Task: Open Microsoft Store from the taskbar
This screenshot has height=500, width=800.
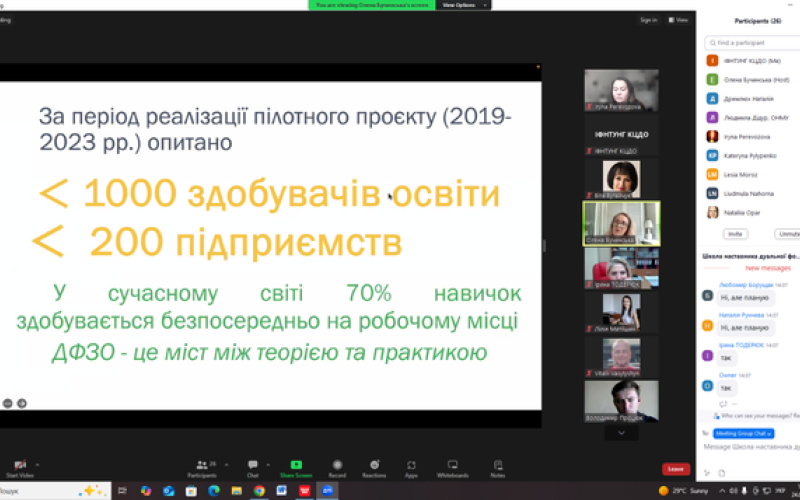Action: [191, 491]
